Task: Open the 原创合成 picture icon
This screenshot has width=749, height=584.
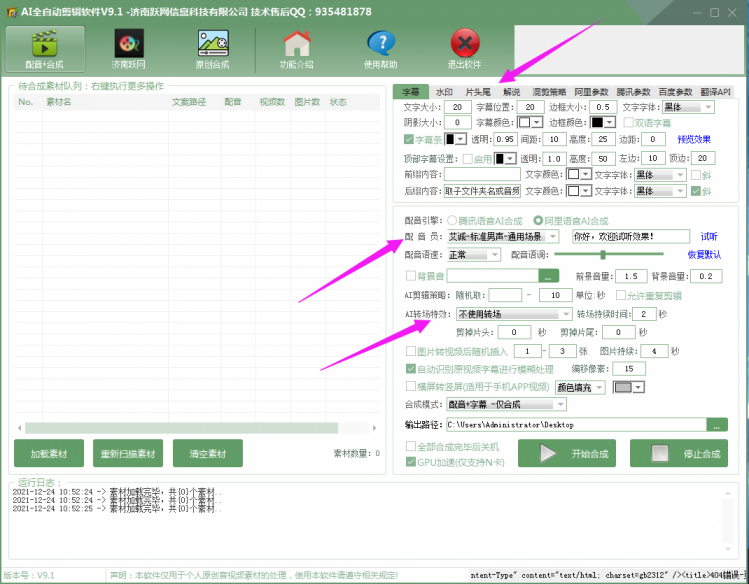Action: (213, 43)
